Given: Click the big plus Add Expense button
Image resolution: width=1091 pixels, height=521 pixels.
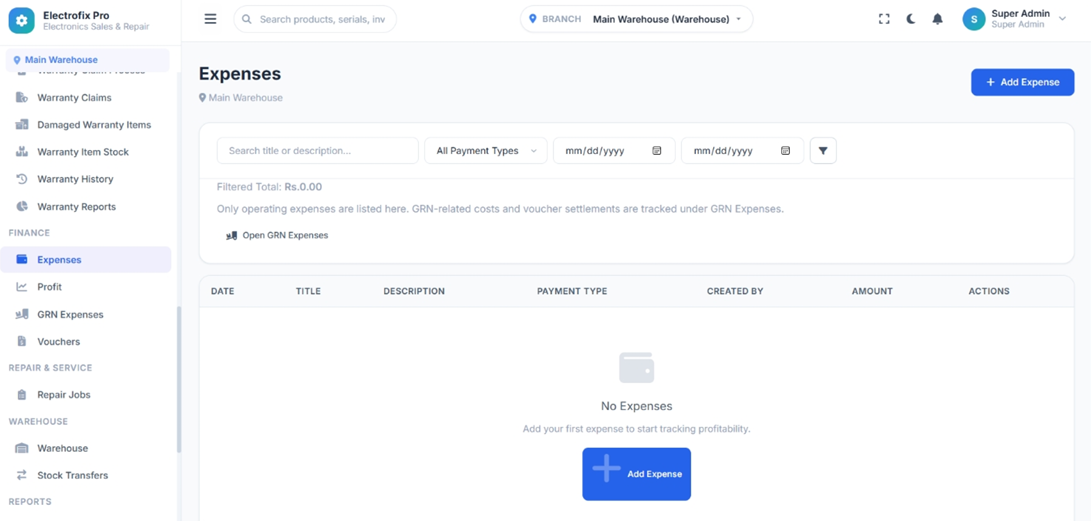Looking at the screenshot, I should click(x=636, y=474).
